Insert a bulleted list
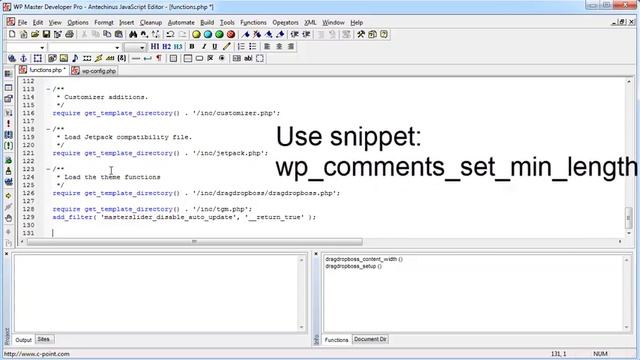 coord(253,47)
